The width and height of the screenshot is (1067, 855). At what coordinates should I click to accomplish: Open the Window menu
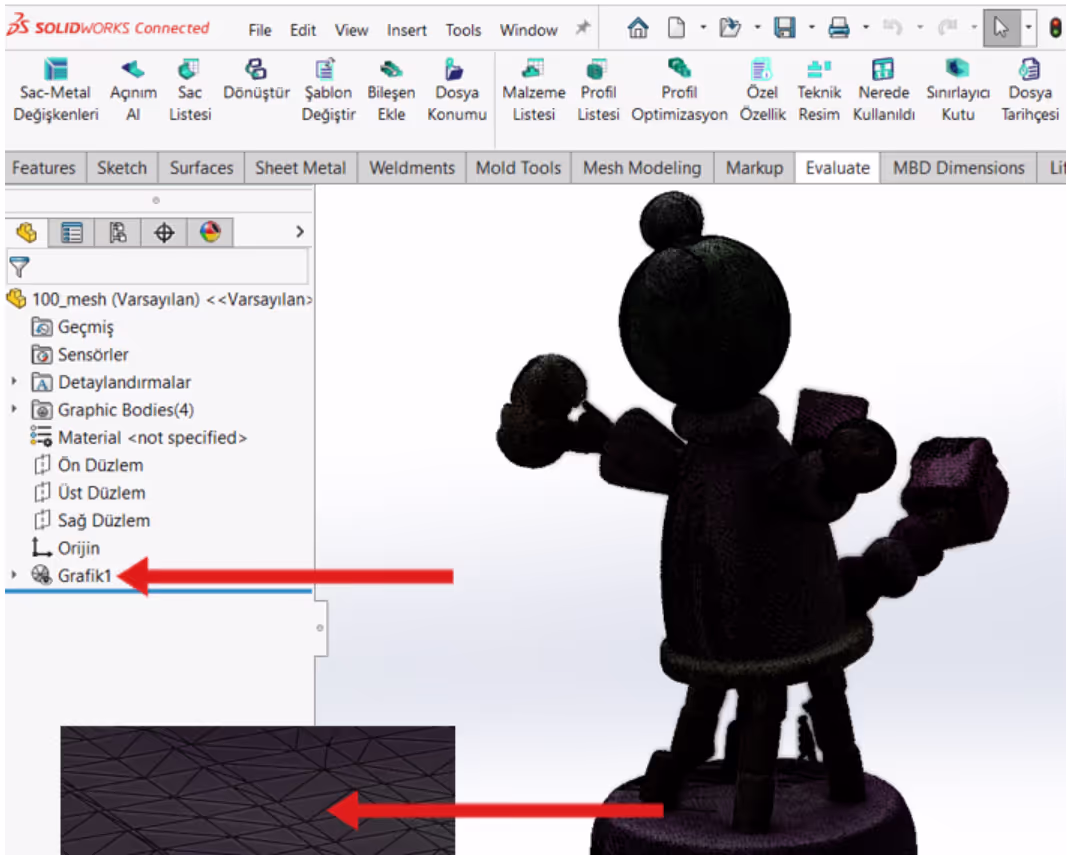tap(529, 30)
